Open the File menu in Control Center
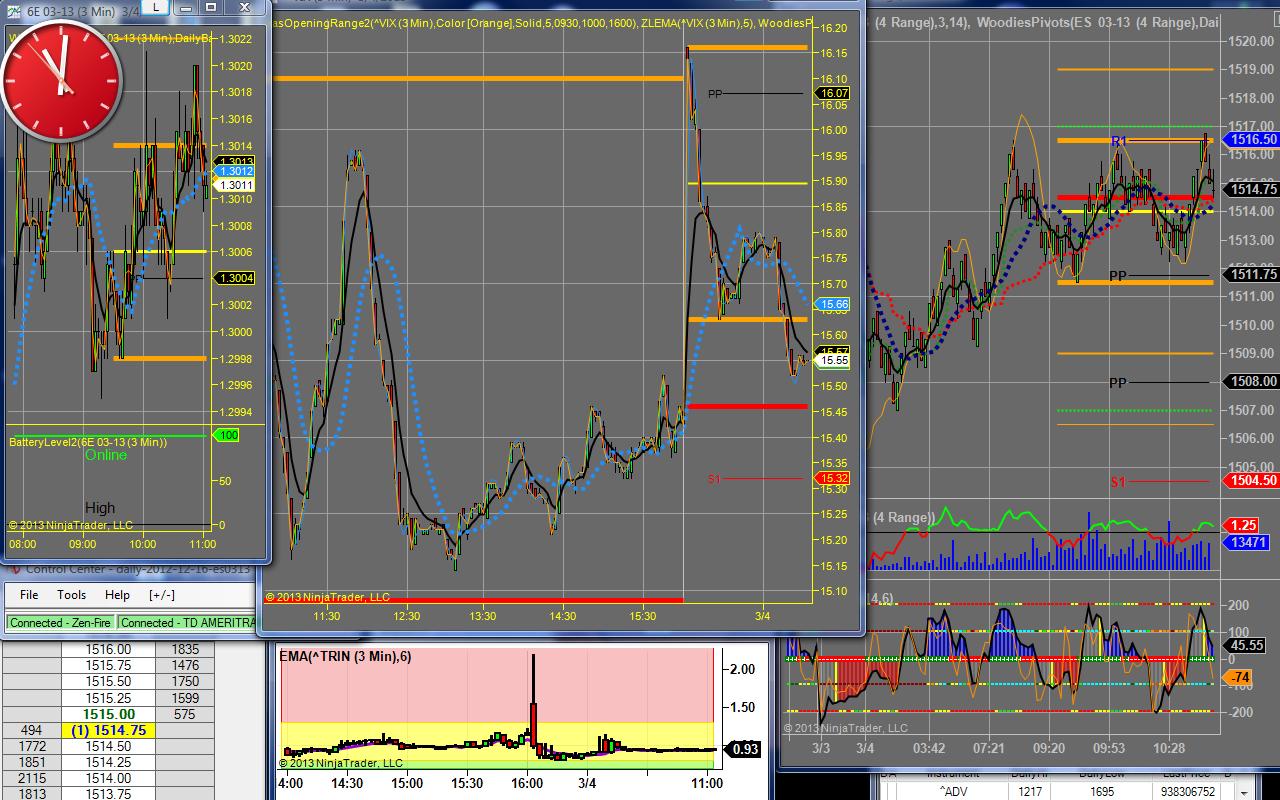Image resolution: width=1280 pixels, height=800 pixels. click(x=29, y=594)
